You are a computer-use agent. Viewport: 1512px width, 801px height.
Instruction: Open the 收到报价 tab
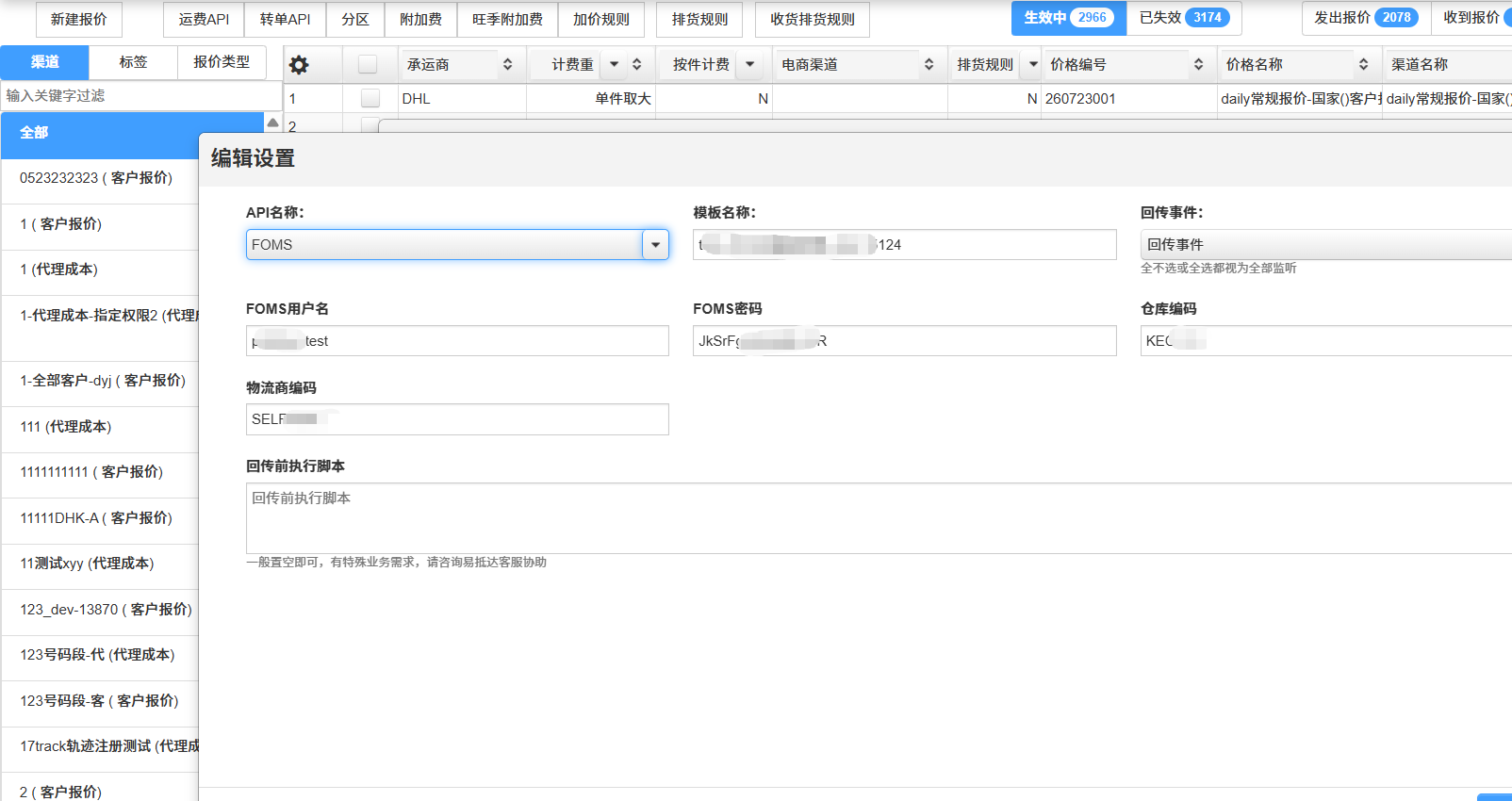point(1471,18)
